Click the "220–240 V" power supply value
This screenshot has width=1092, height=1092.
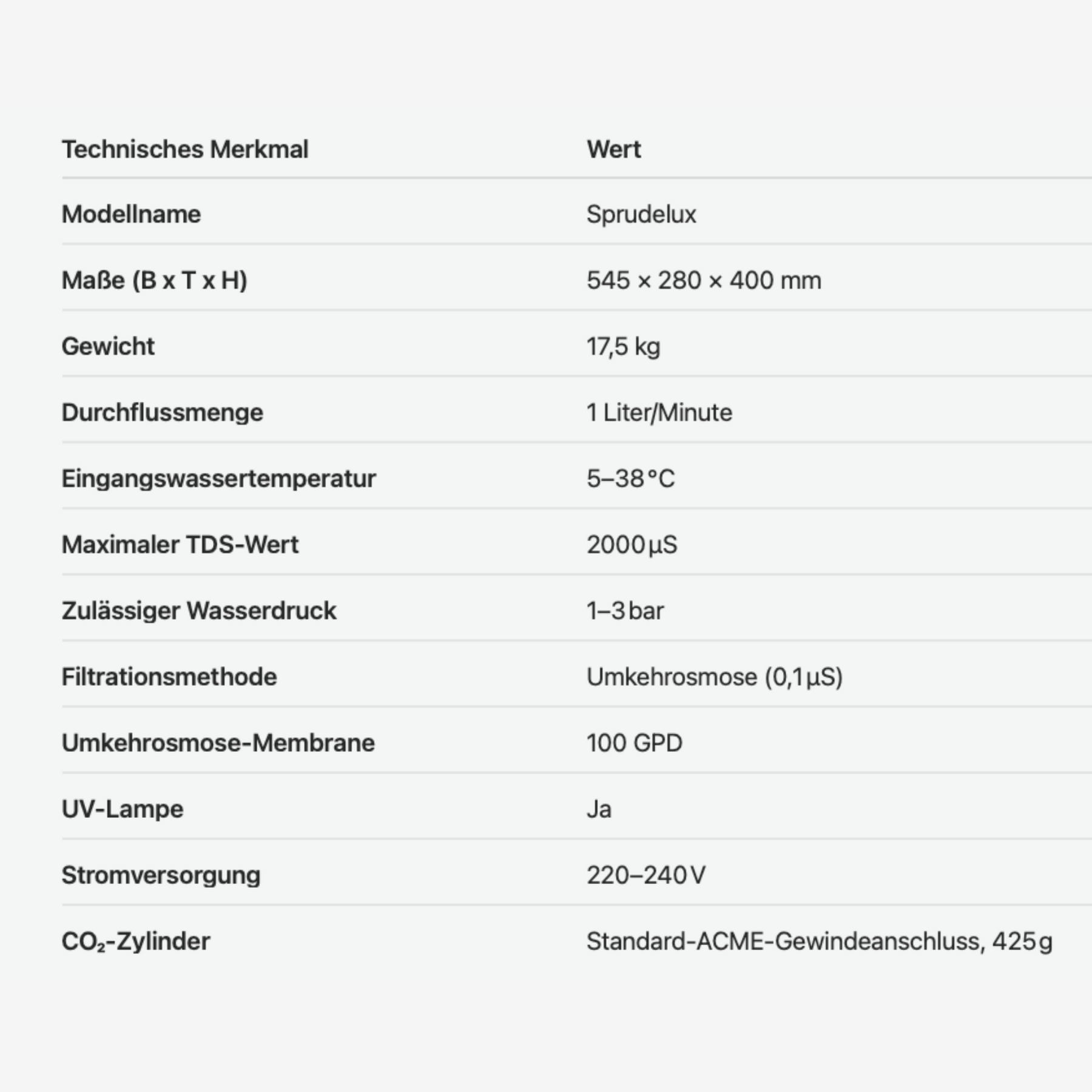click(x=645, y=875)
